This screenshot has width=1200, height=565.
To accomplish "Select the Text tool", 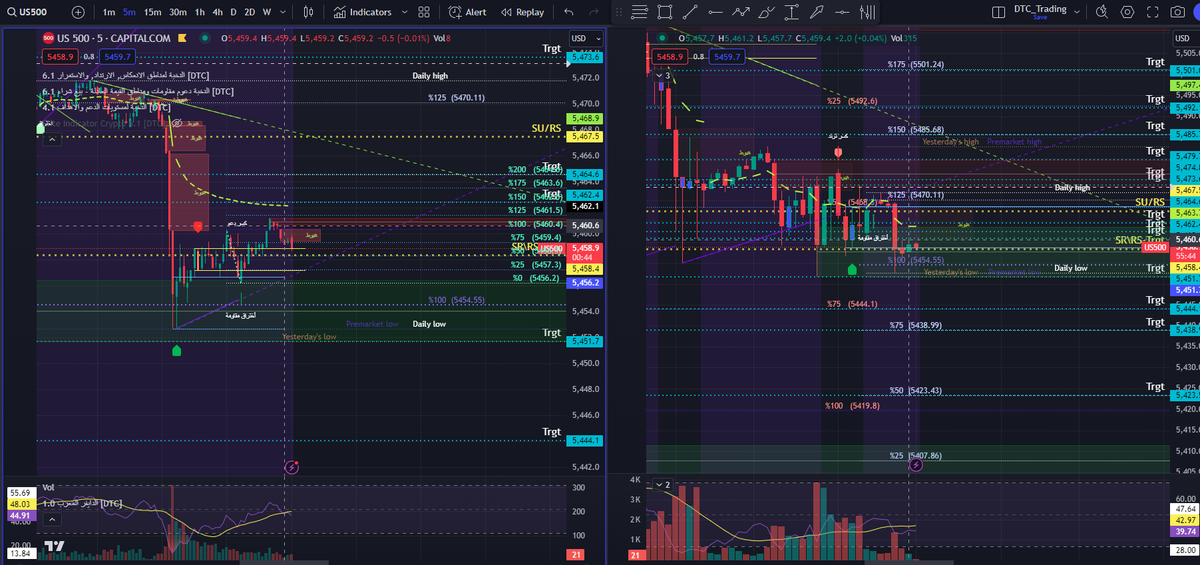I will 792,12.
